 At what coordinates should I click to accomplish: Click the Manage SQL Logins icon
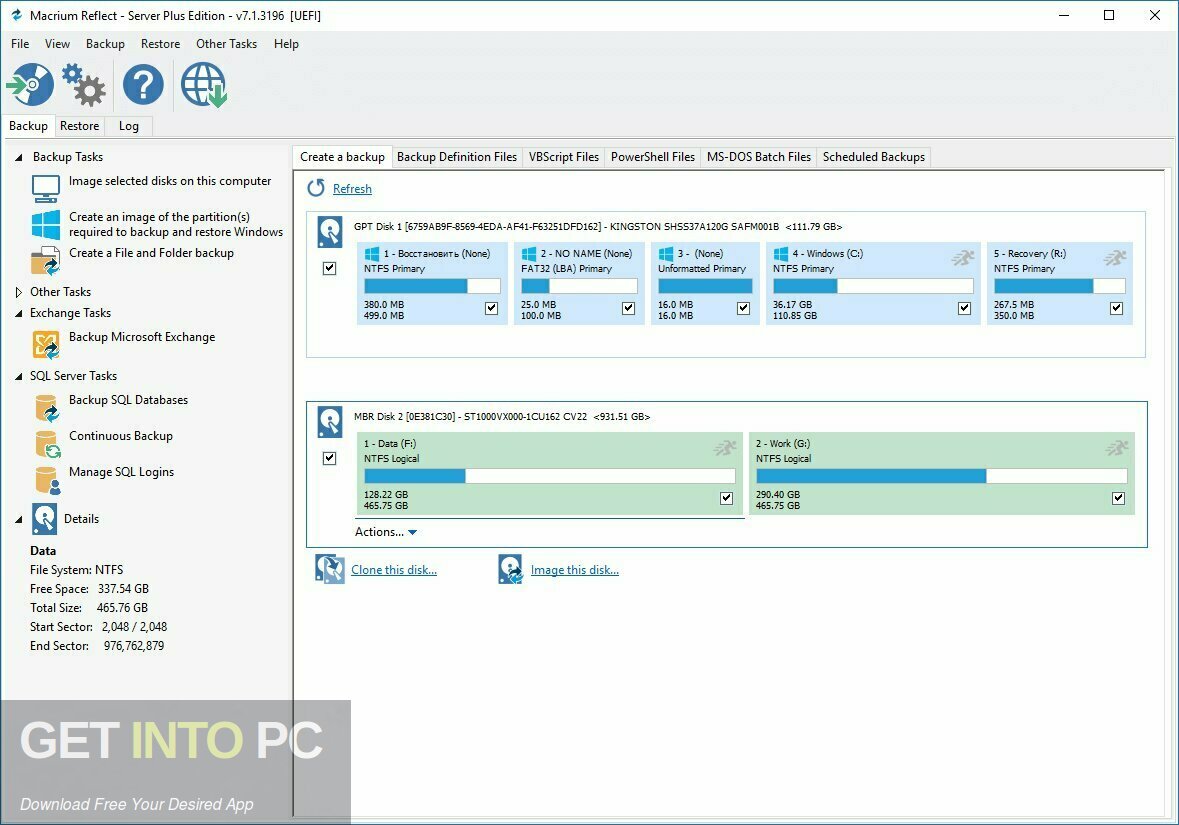47,481
